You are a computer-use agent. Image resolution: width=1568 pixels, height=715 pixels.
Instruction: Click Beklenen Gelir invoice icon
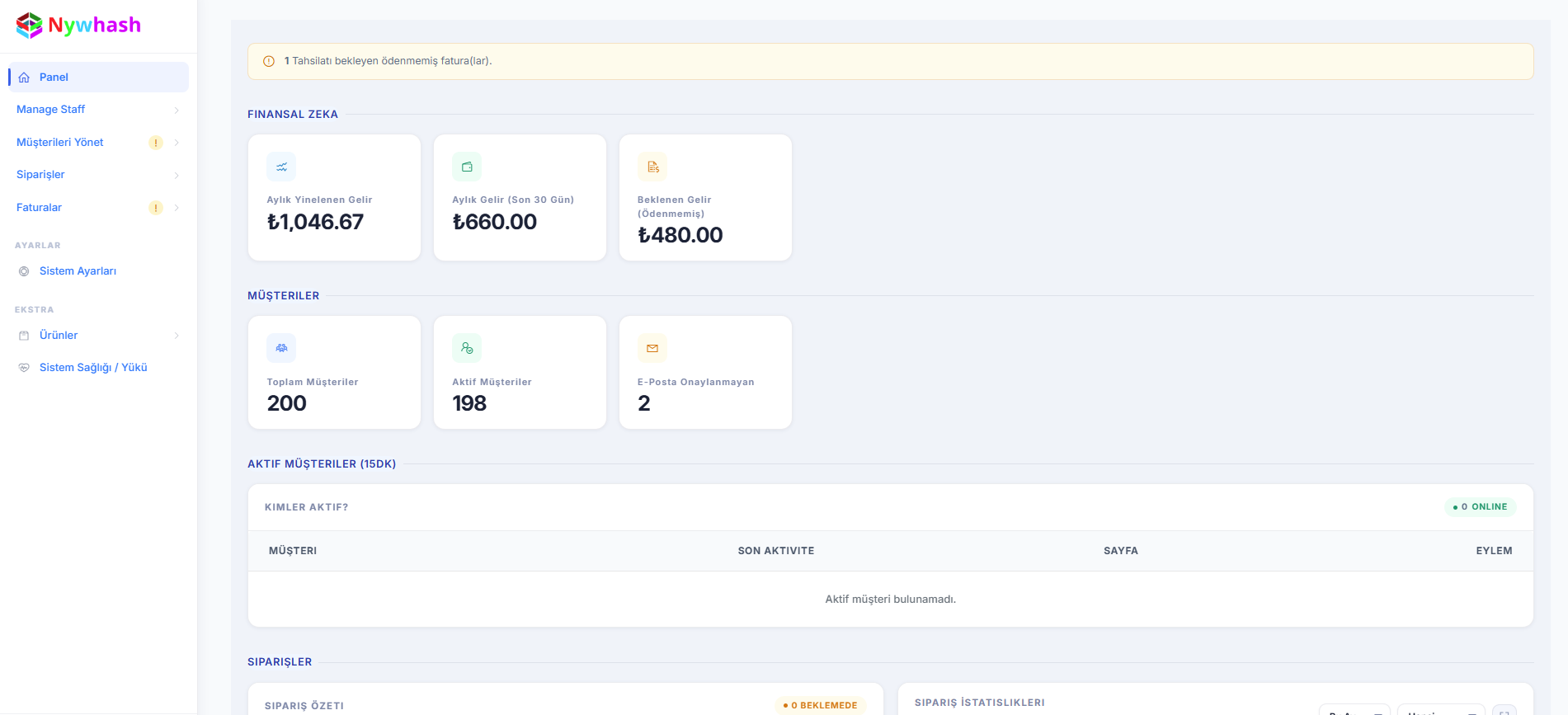tap(652, 167)
